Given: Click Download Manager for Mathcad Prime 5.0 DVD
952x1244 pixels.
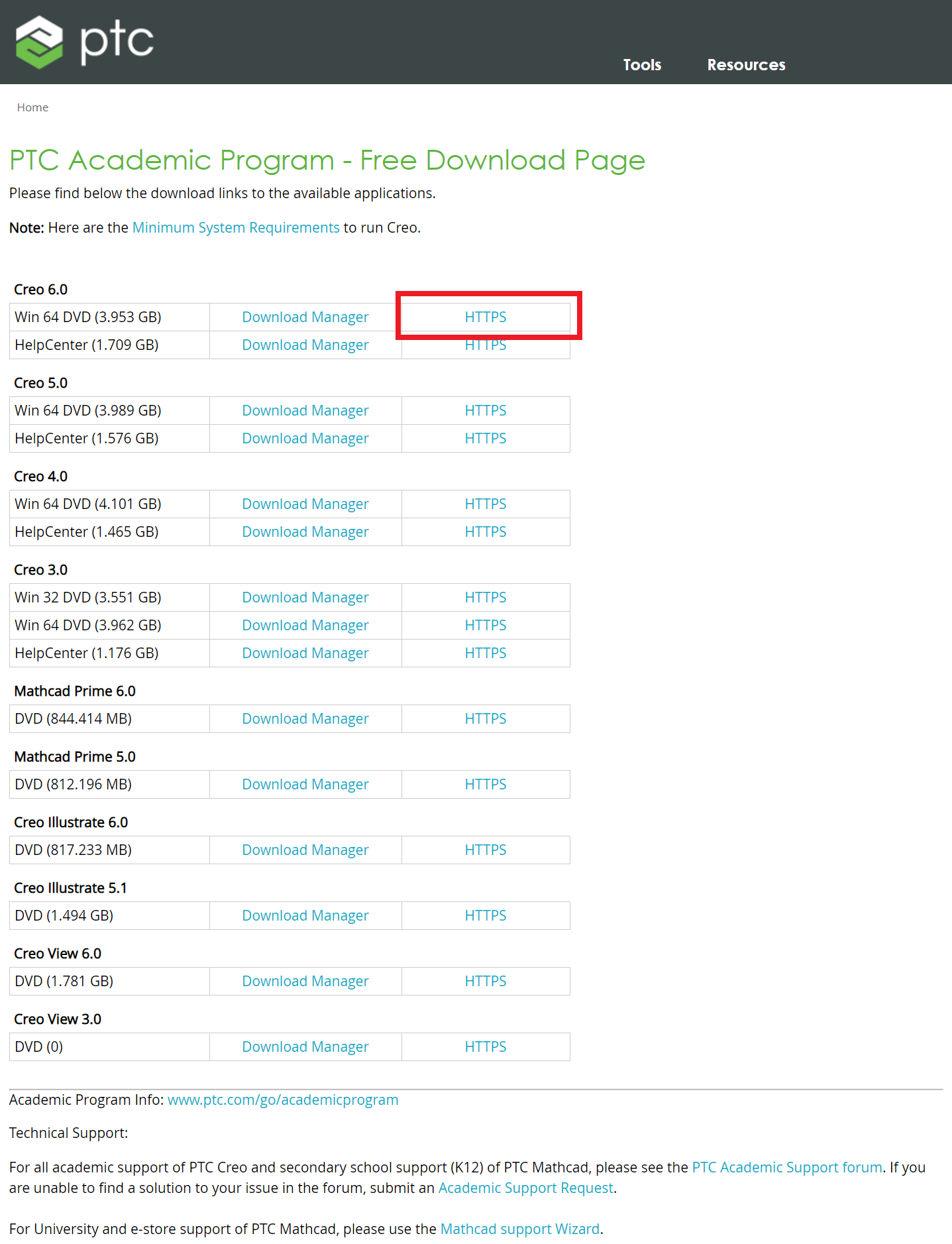Looking at the screenshot, I should tap(305, 784).
